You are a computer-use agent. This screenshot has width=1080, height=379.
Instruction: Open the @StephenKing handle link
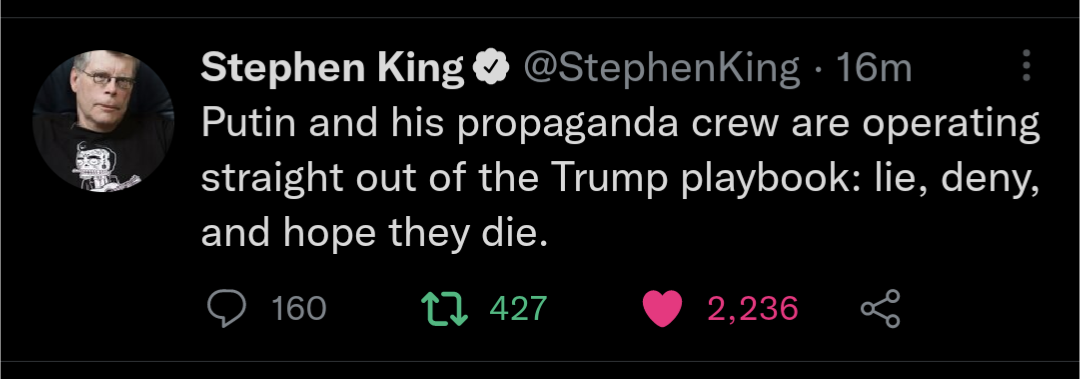(x=662, y=69)
